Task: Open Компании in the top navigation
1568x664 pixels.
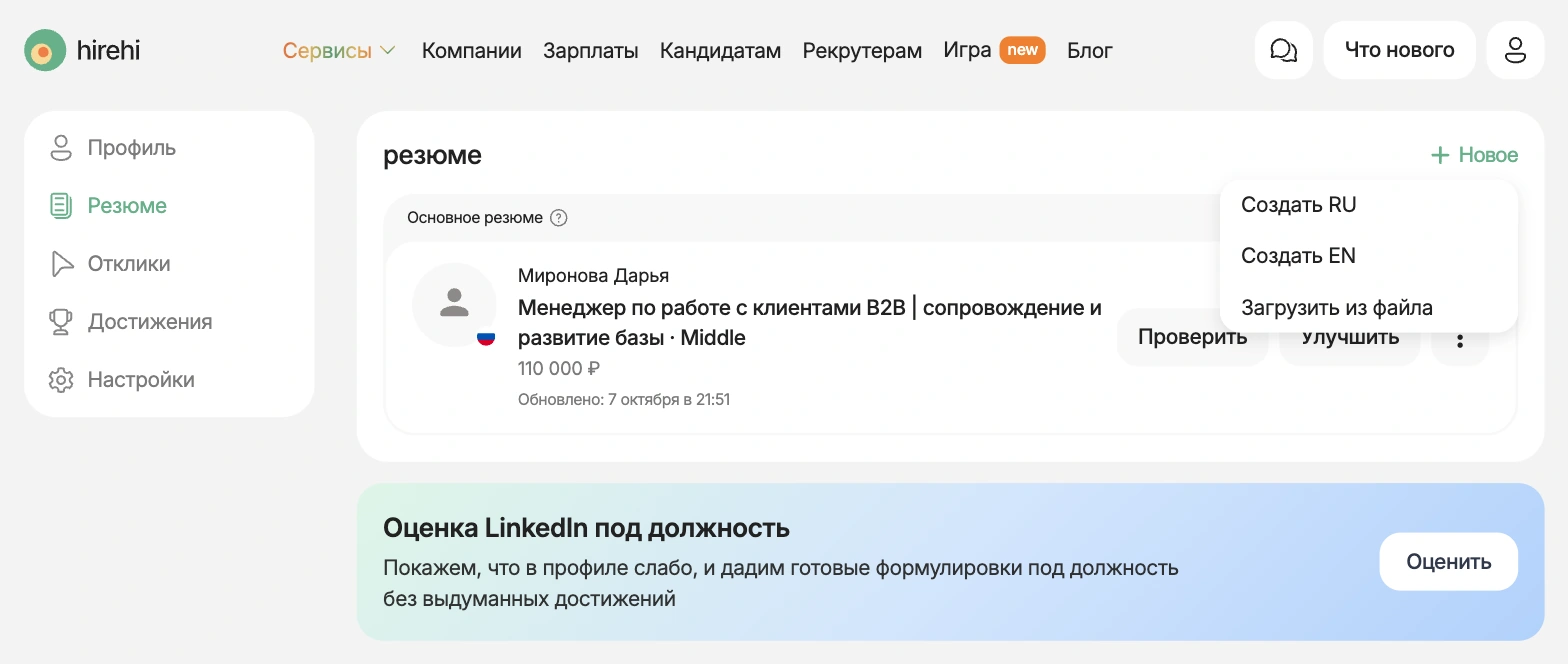Action: click(472, 50)
